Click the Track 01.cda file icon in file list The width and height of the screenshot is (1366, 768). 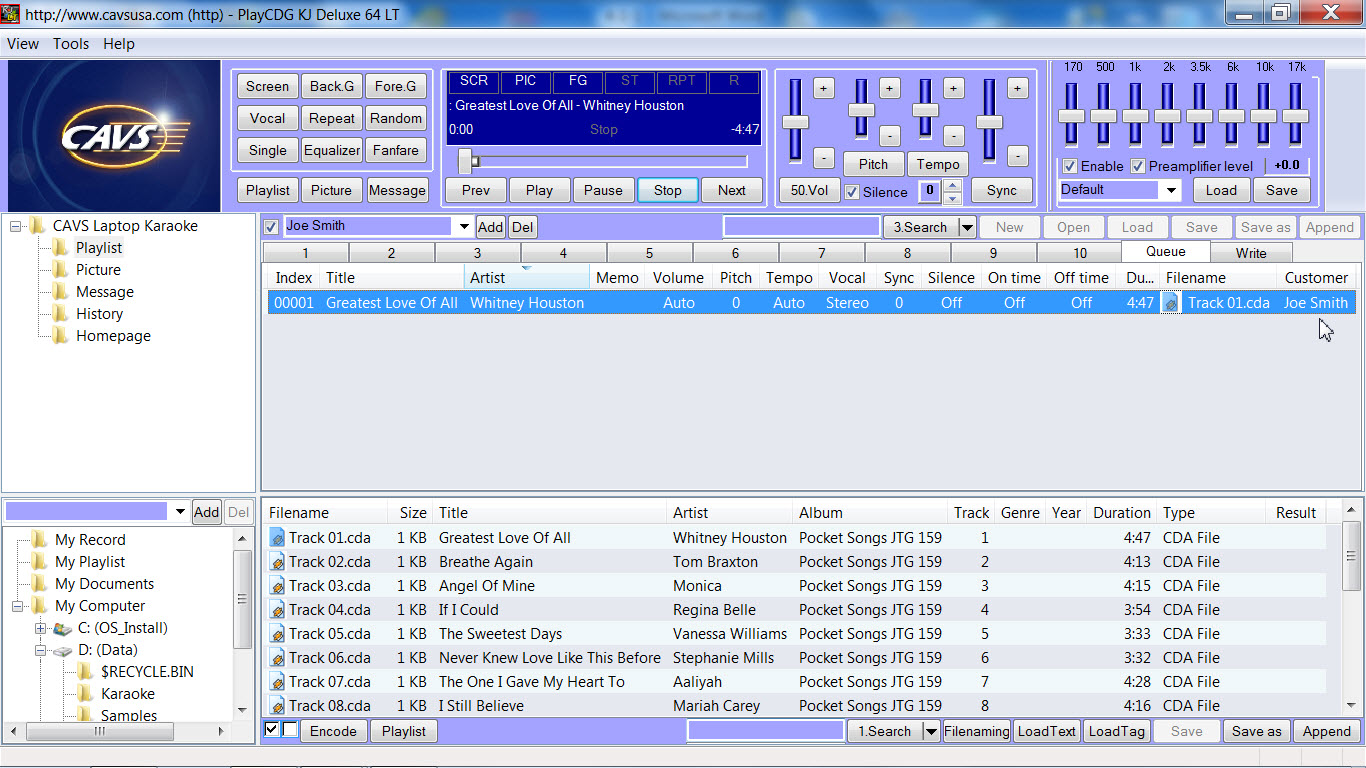click(278, 538)
